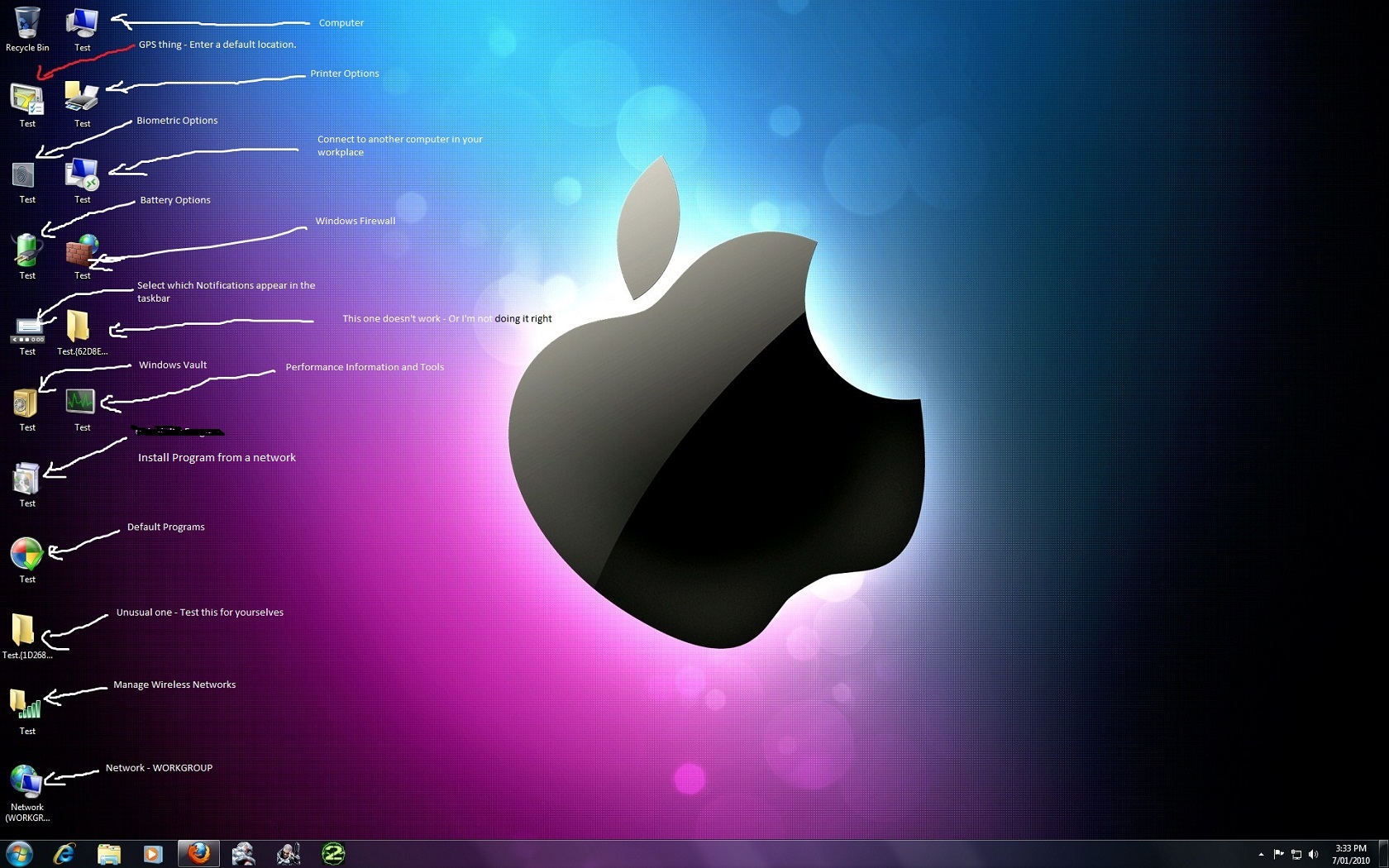Launch the nanosuit face game taskbar icon
1389x868 pixels.
click(243, 853)
